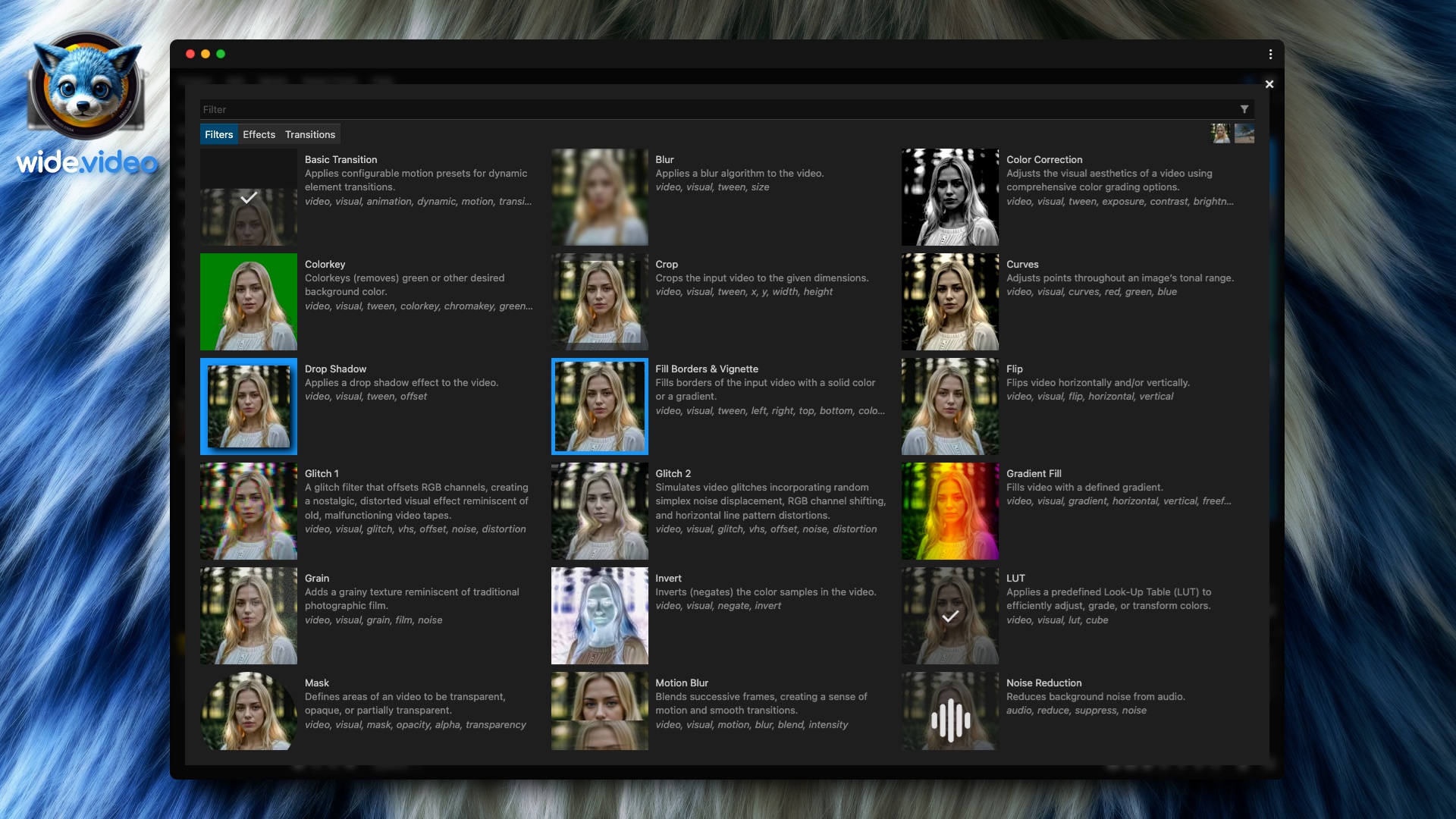Click the Basic Transition title
The height and width of the screenshot is (819, 1456).
tap(340, 159)
